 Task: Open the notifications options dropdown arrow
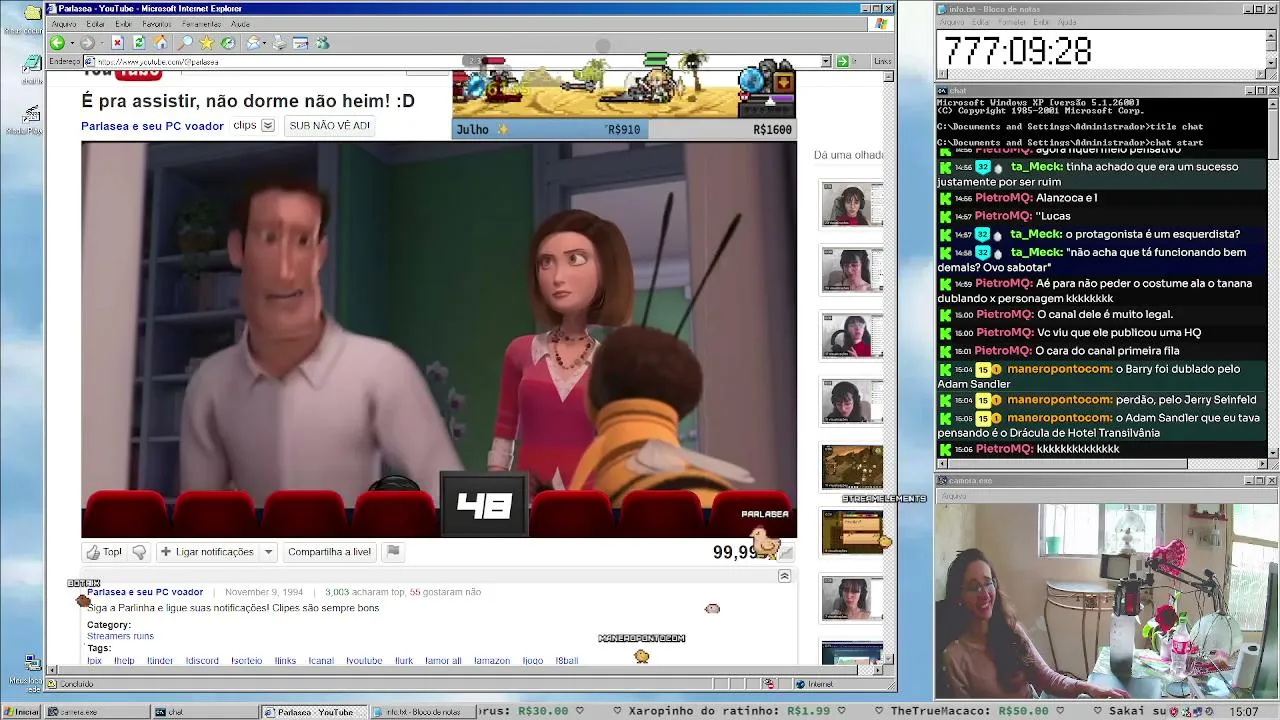268,552
